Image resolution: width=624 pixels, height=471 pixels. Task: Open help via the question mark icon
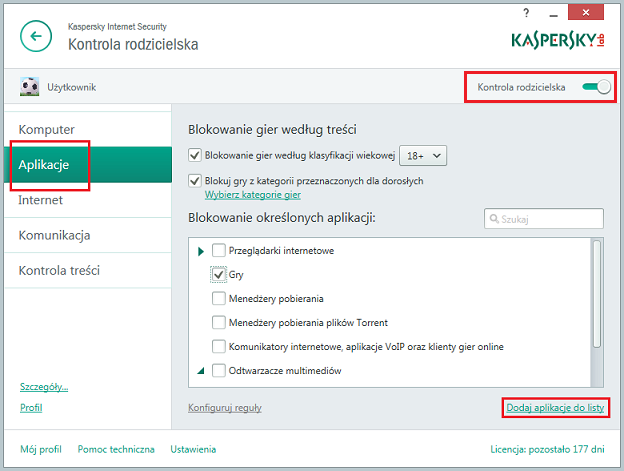[x=526, y=14]
